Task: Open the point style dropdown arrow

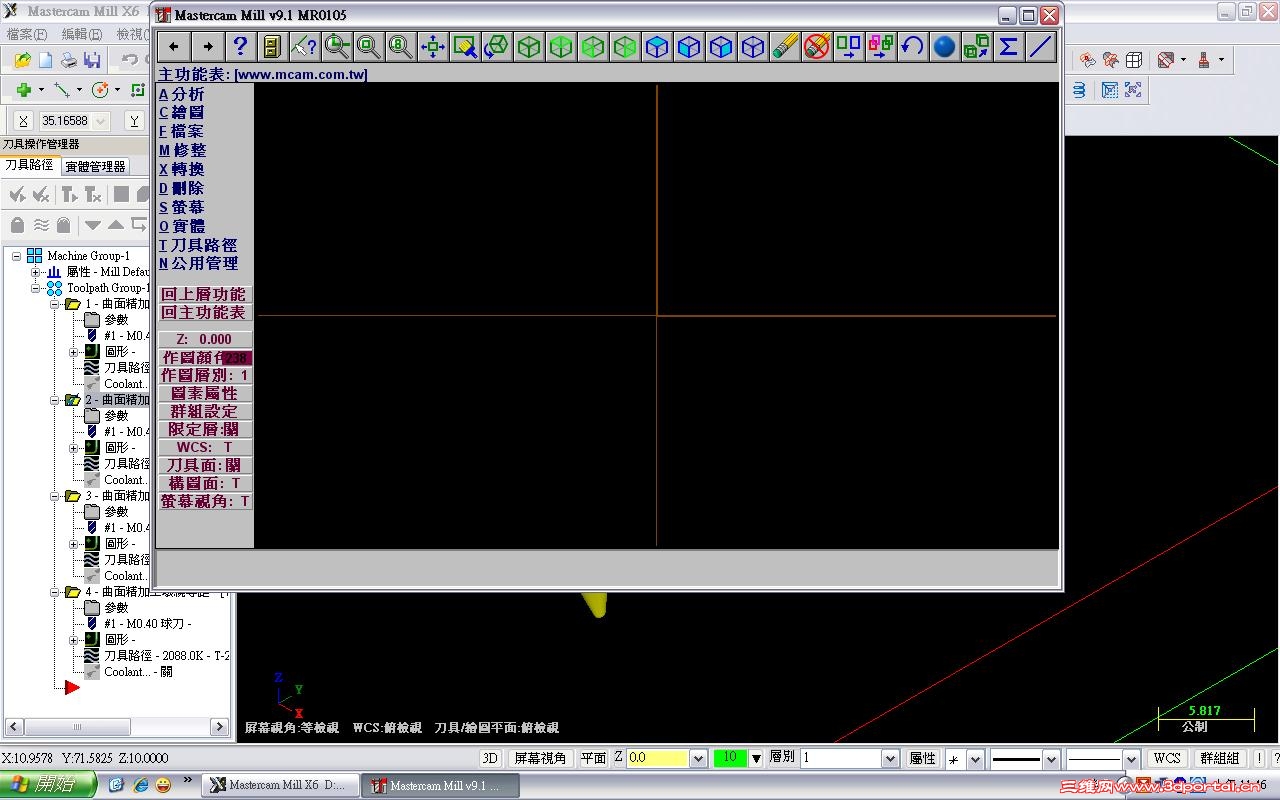Action: coord(975,759)
